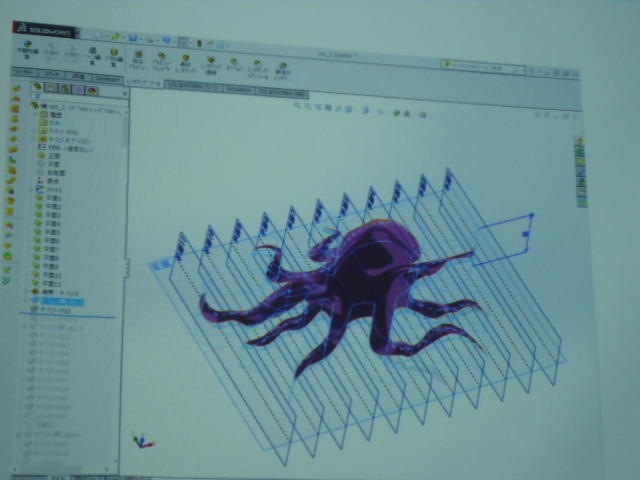Select 平面3 in the feature tree
640x480 pixels.
click(49, 215)
